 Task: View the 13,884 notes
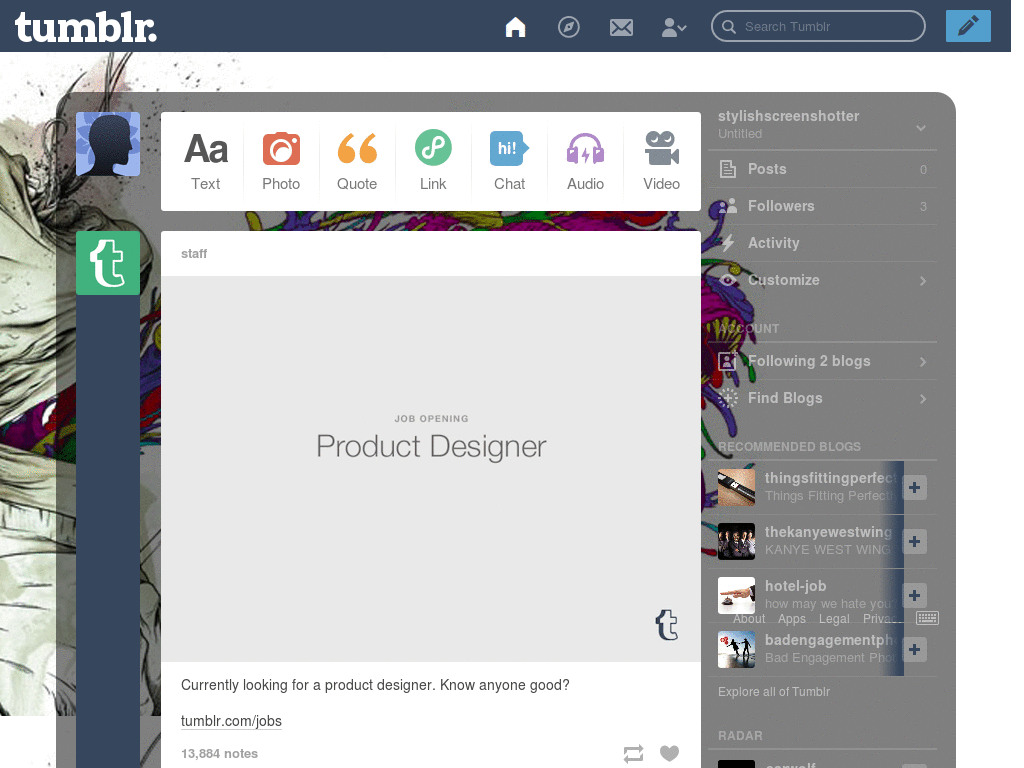pos(219,754)
